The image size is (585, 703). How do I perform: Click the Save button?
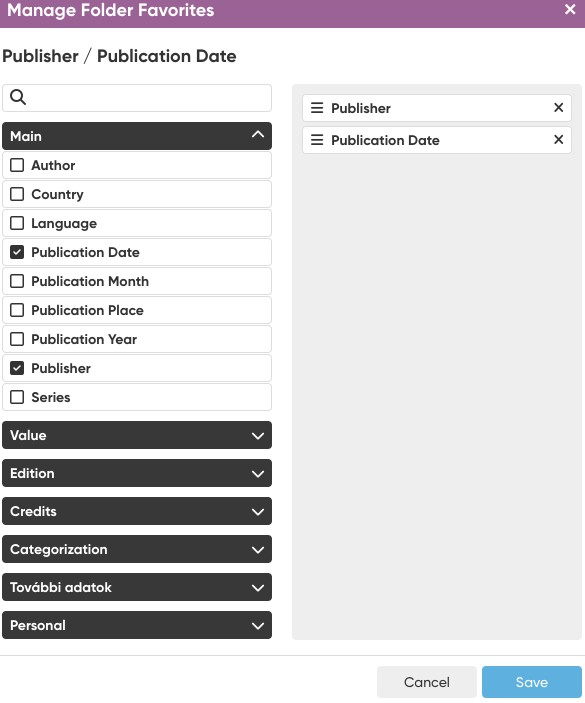[532, 682]
